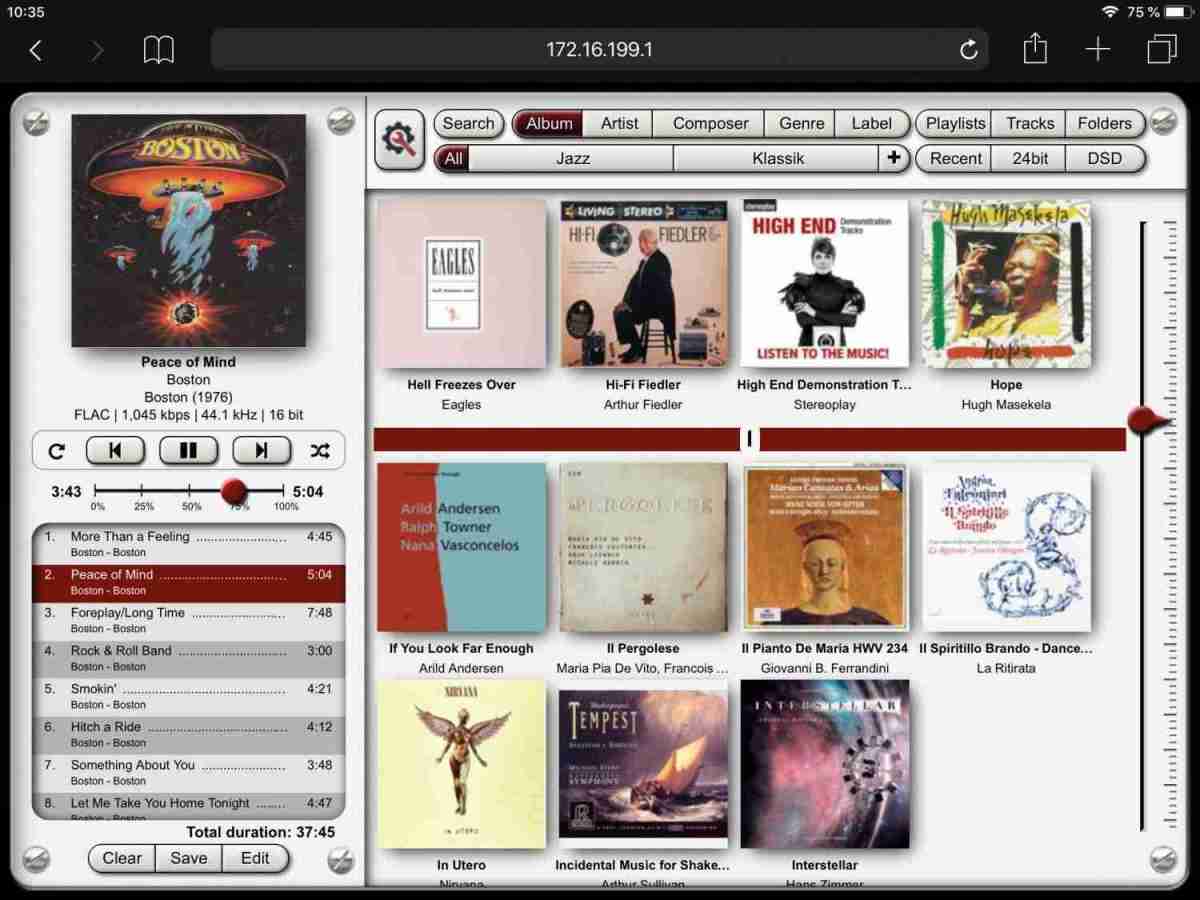The height and width of the screenshot is (900, 1200).
Task: Add a new genre filter with plus
Action: 893,158
